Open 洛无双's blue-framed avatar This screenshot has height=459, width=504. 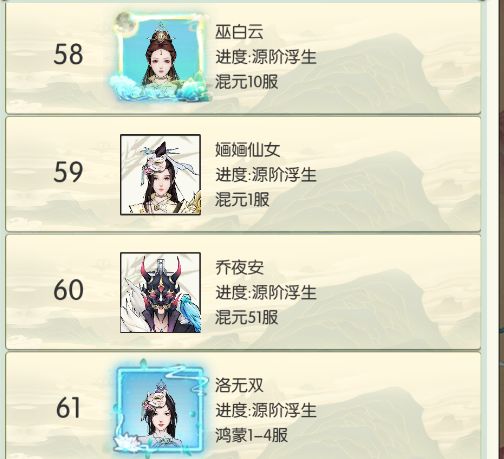coord(160,408)
